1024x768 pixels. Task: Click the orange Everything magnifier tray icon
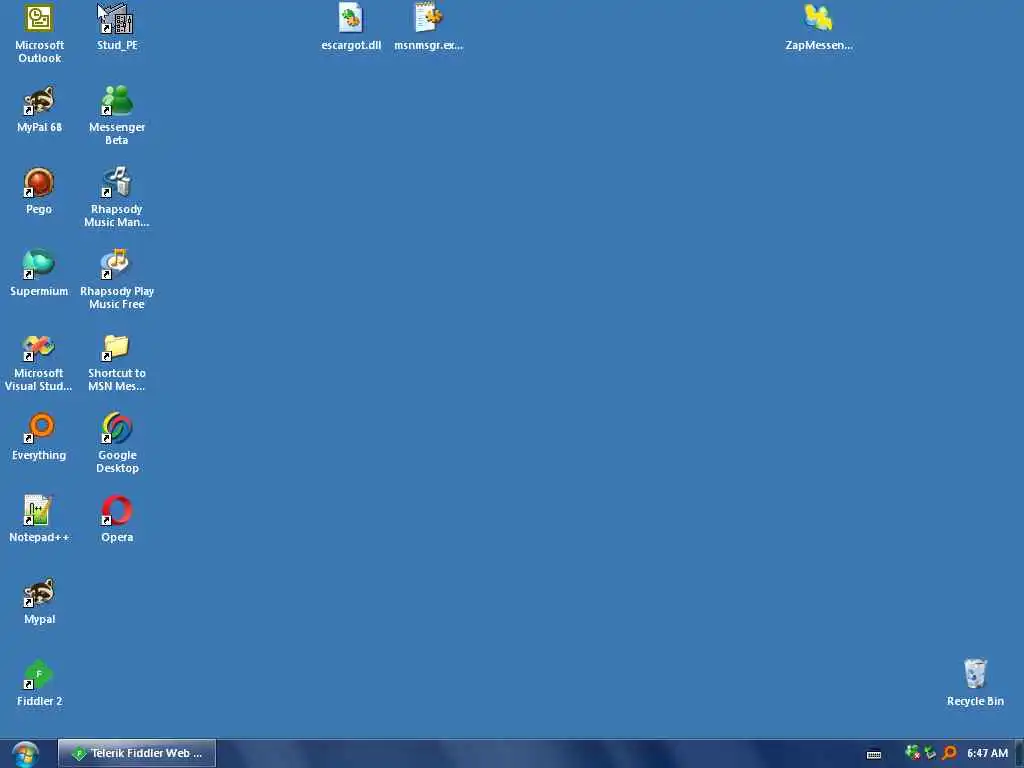coord(949,753)
